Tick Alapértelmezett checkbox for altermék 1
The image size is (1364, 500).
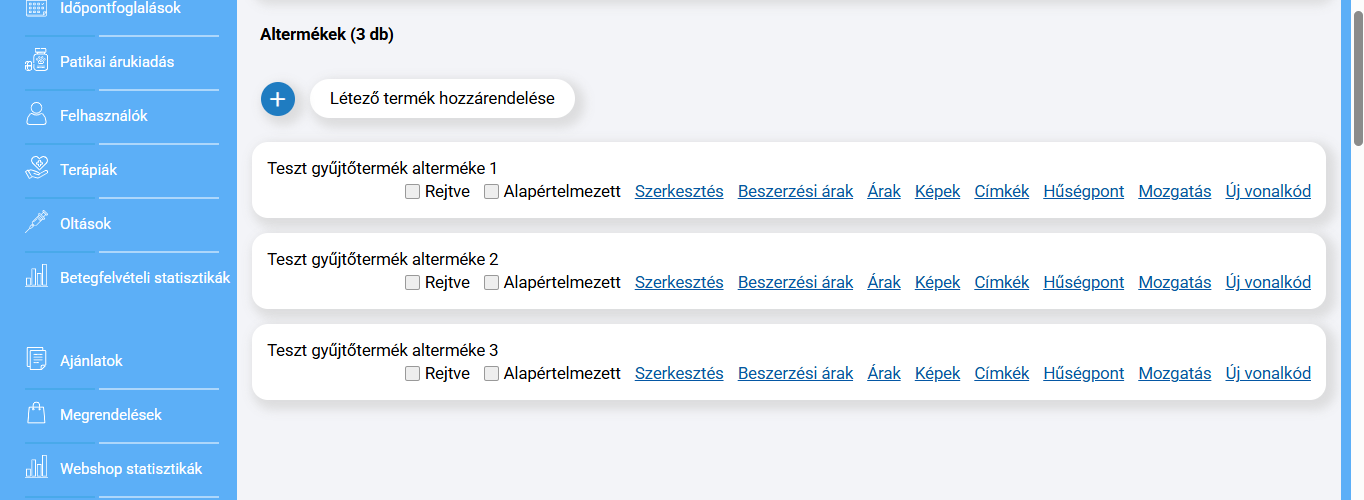491,192
